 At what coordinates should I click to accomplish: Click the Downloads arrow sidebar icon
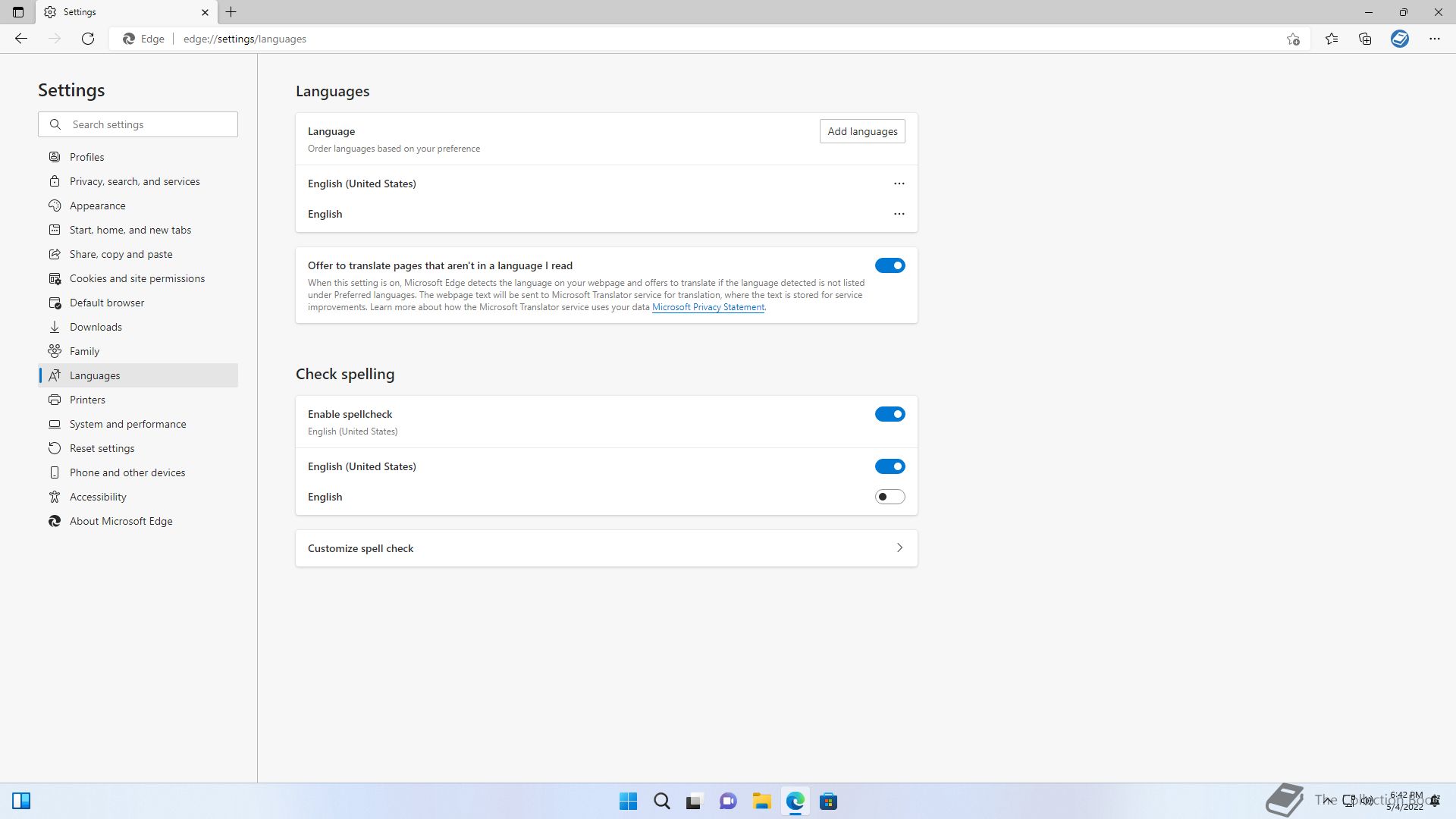click(55, 327)
